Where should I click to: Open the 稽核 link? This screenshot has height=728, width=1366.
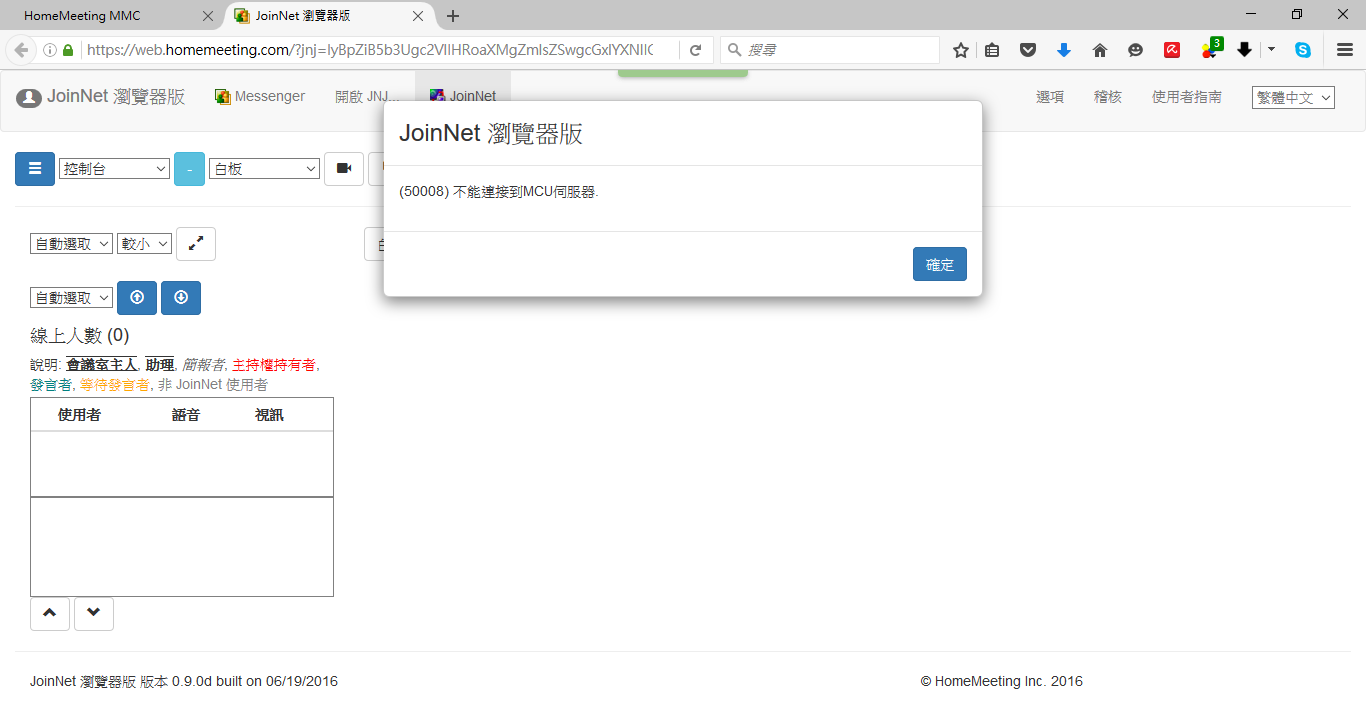[x=1108, y=97]
